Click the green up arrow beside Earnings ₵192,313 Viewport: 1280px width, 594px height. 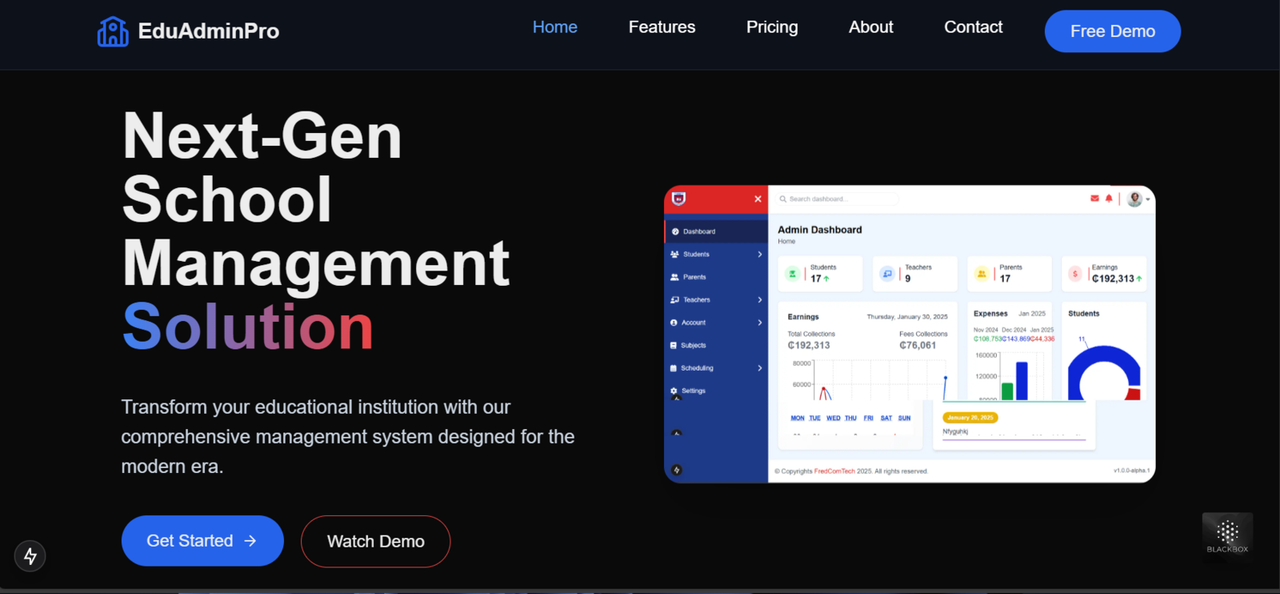1139,278
